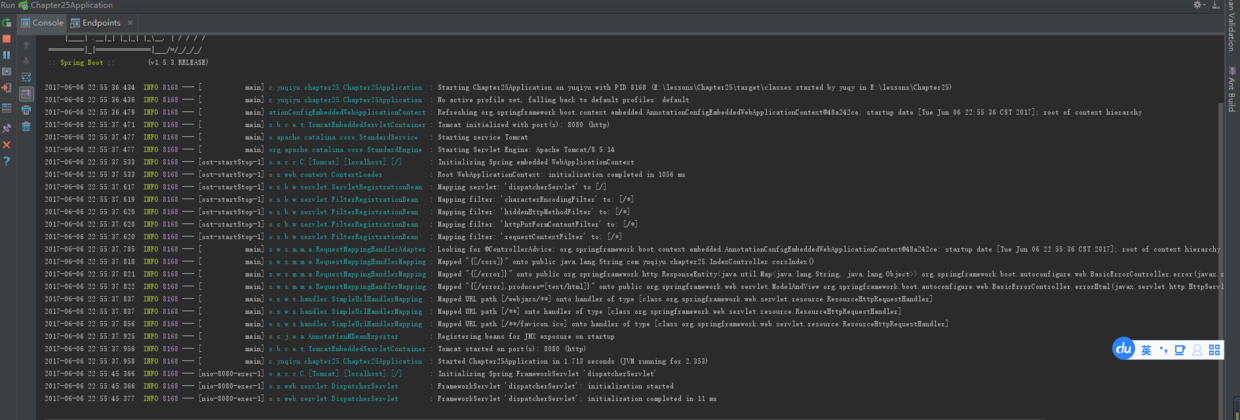The image size is (1240, 420).
Task: Pause program output icon
Action: (6, 55)
